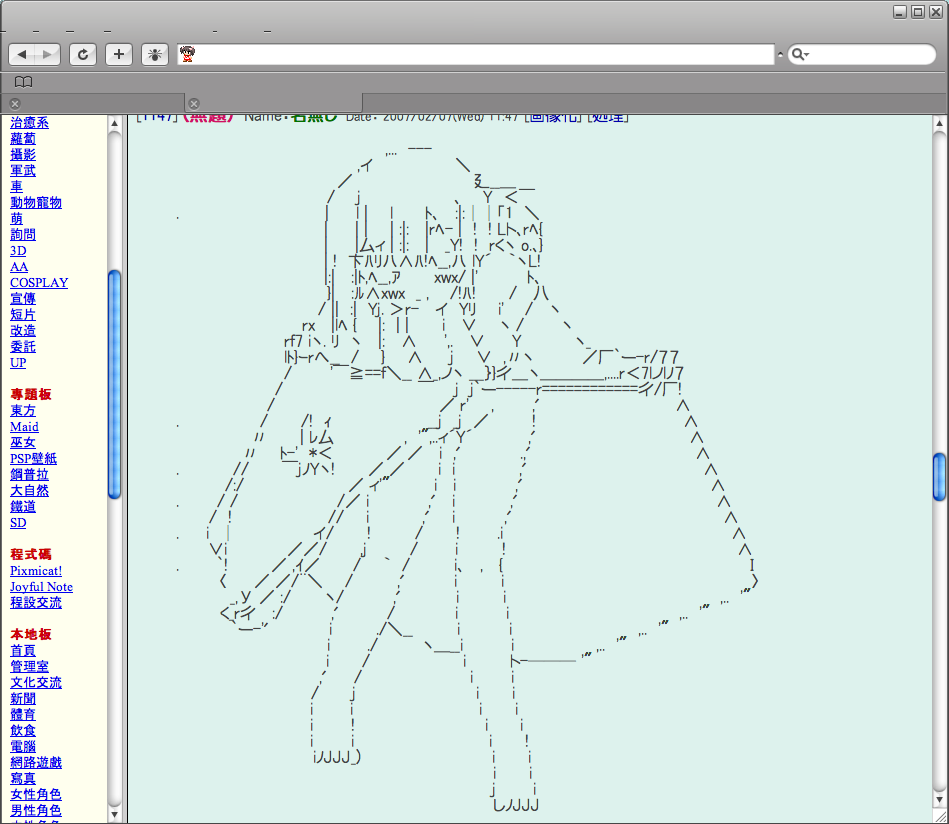Go to the Joyful Note link
This screenshot has height=824, width=949.
(x=41, y=587)
